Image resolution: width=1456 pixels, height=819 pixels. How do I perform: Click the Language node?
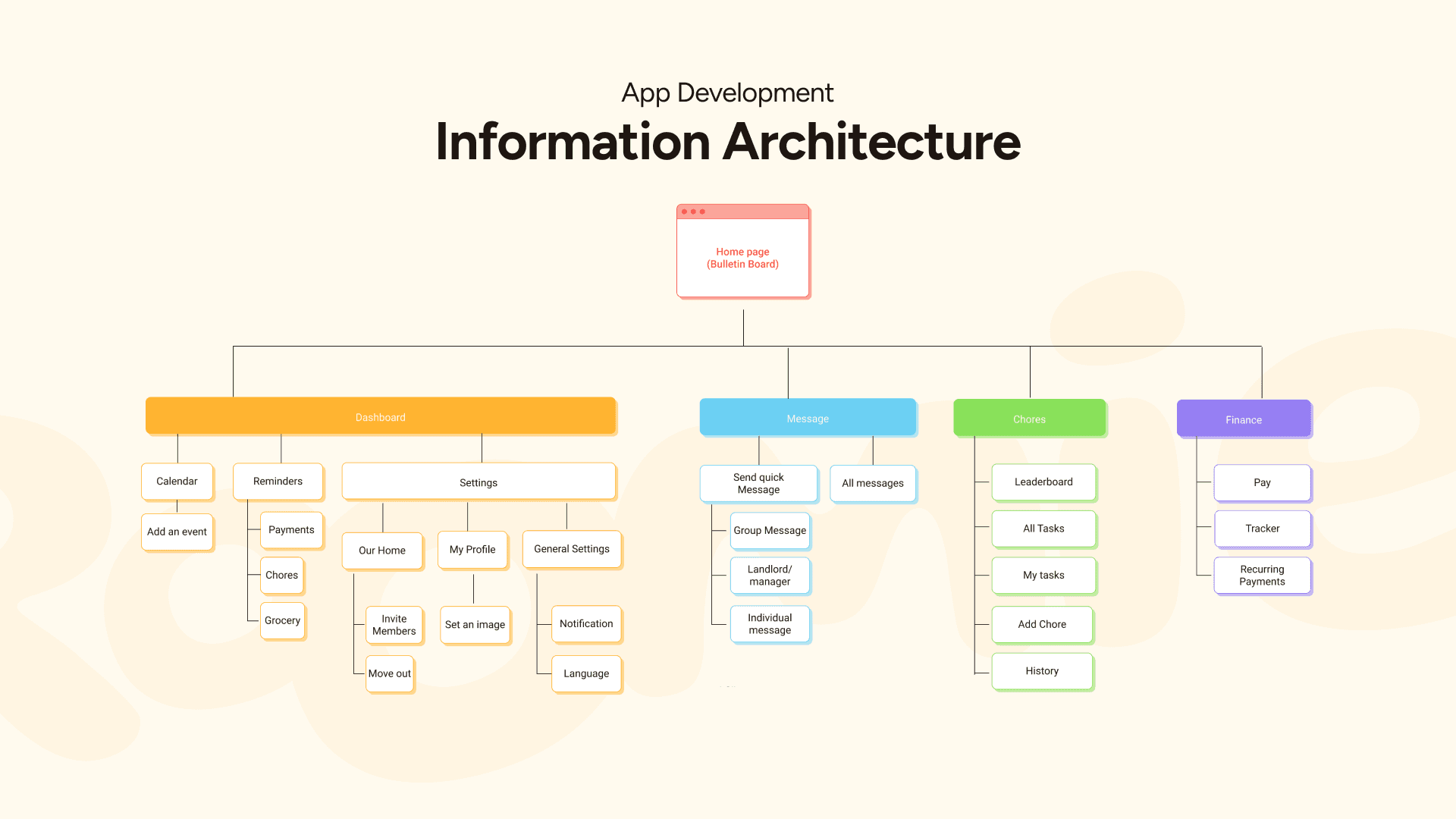[586, 673]
